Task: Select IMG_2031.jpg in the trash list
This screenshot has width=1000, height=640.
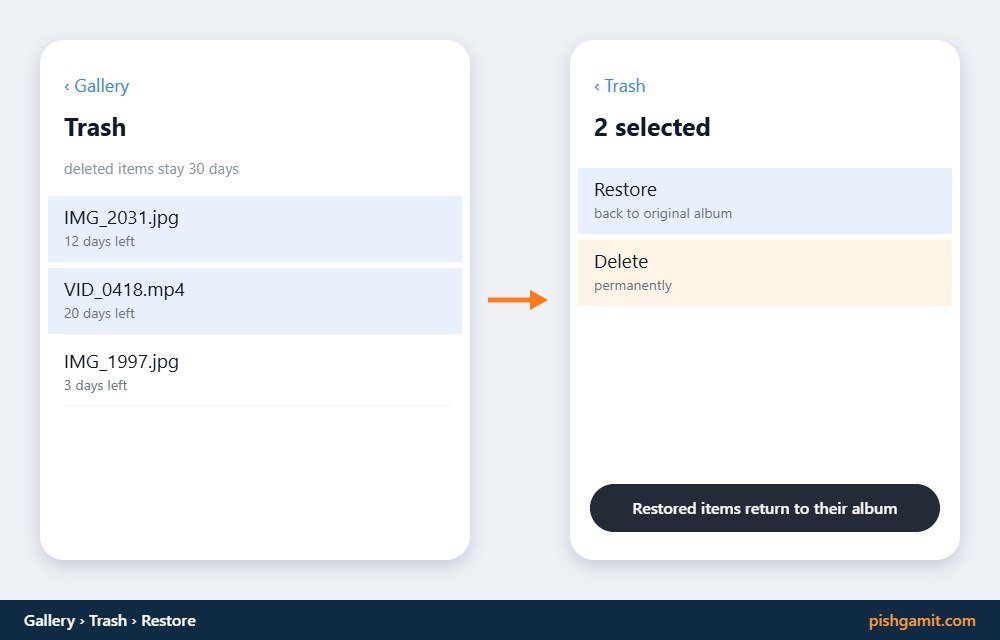Action: [255, 229]
